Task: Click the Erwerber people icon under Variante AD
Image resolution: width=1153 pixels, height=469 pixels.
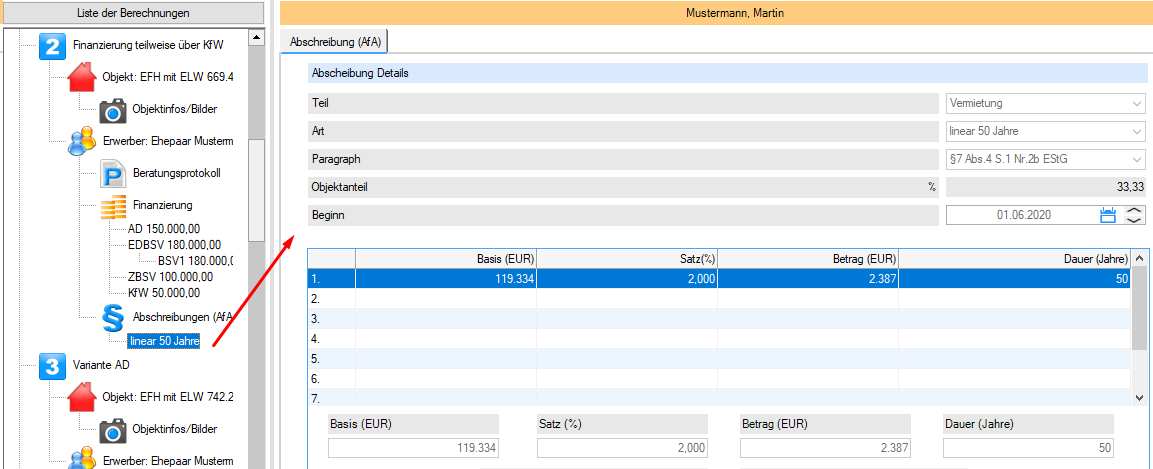Action: pyautogui.click(x=82, y=458)
